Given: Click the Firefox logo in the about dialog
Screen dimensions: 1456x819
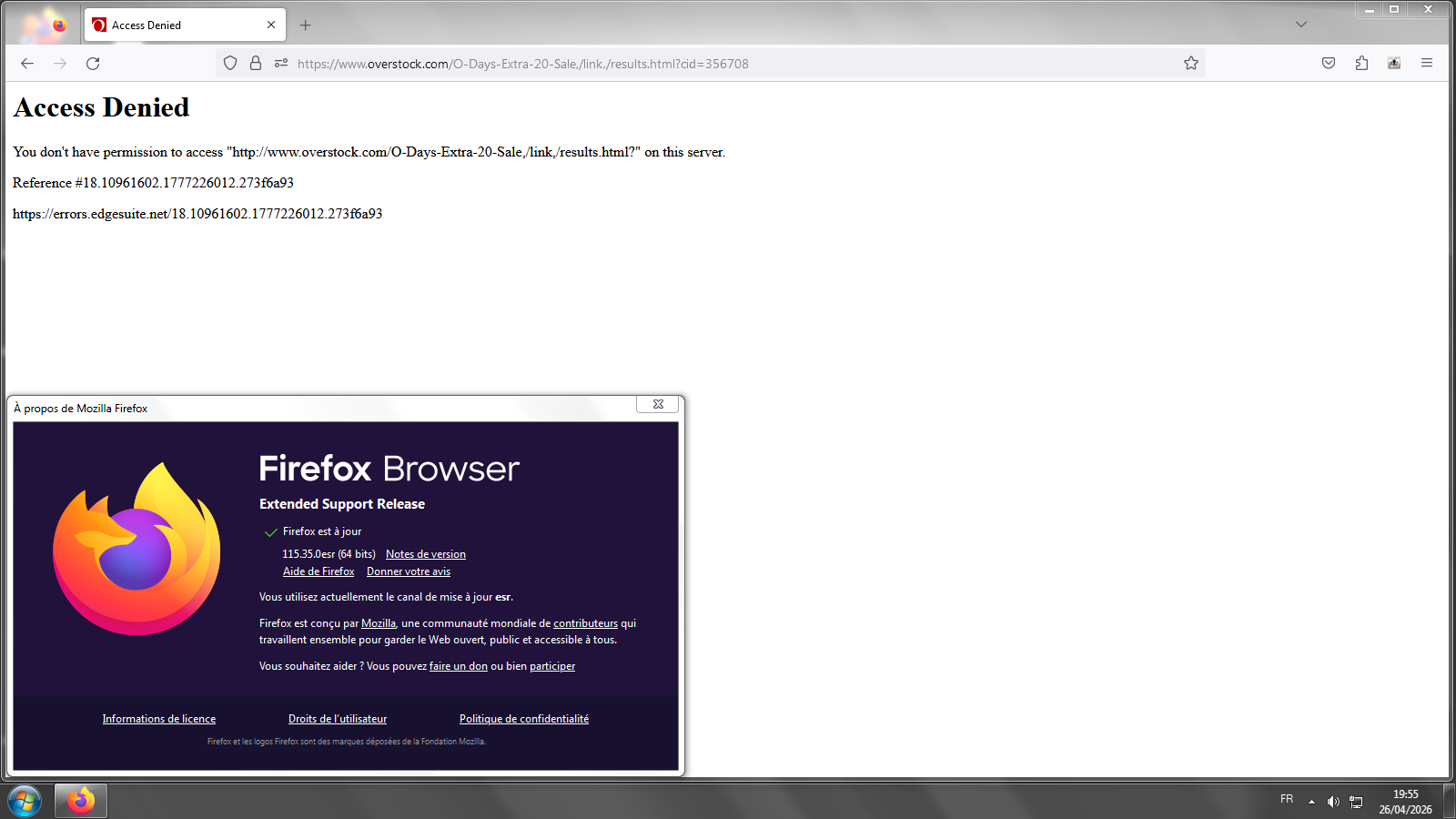Looking at the screenshot, I should [136, 549].
